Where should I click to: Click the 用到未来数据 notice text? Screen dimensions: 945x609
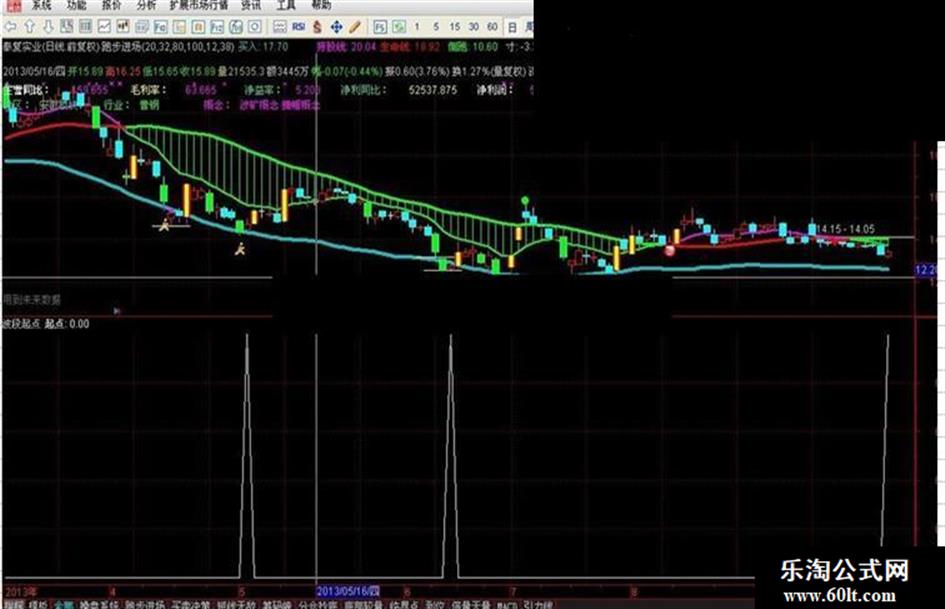(x=32, y=299)
